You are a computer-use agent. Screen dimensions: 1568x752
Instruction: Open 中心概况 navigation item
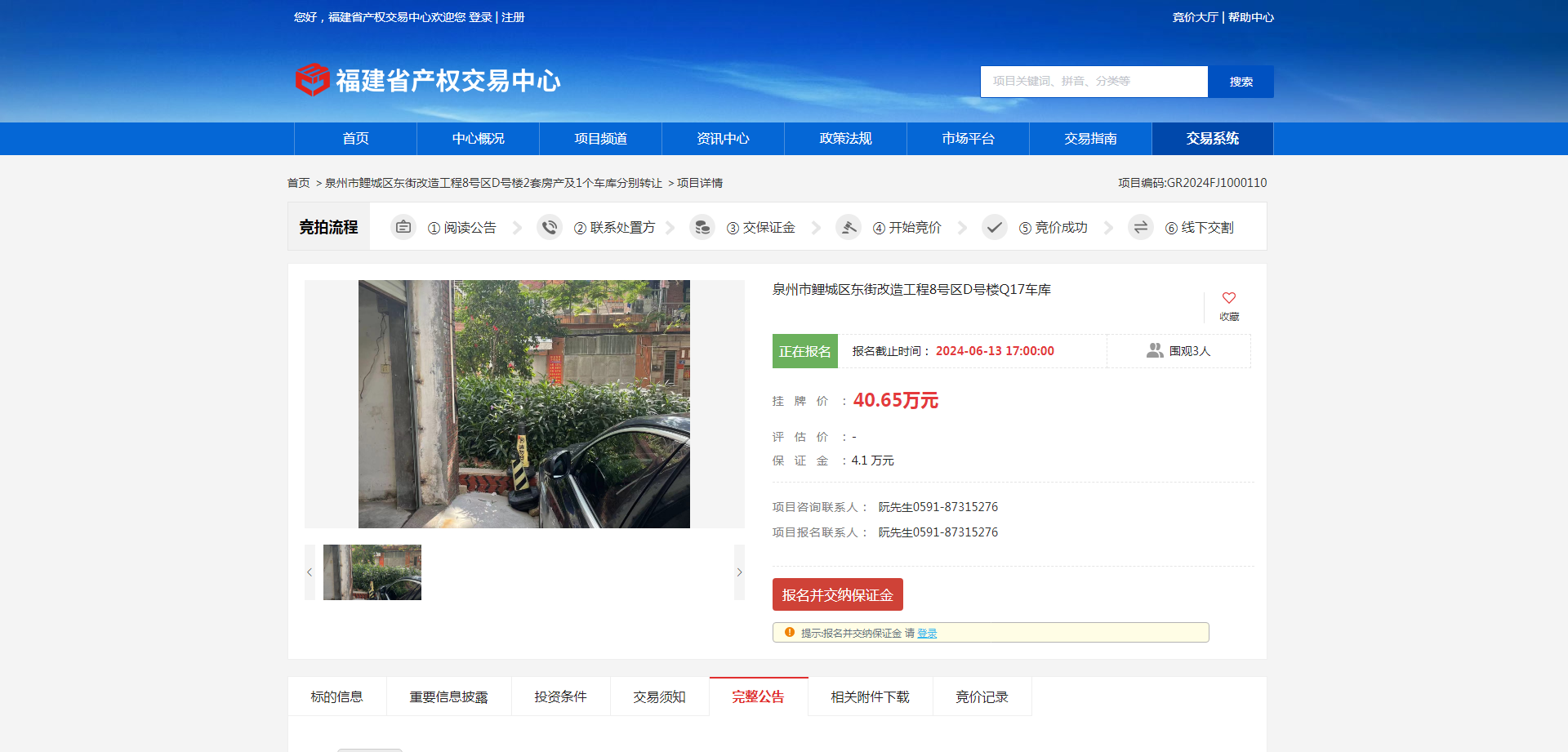(478, 139)
